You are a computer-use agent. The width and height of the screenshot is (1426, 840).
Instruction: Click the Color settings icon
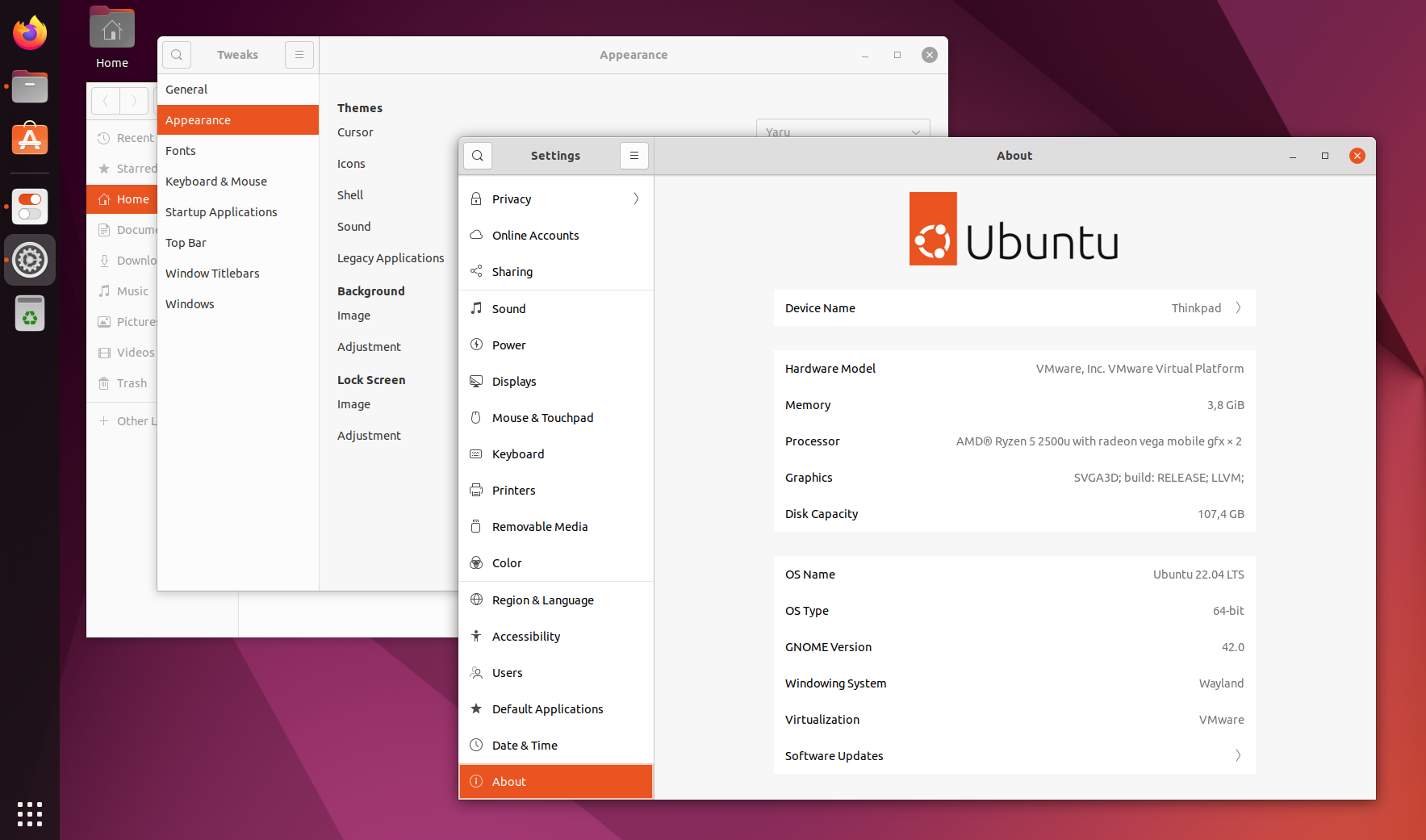[x=477, y=562]
